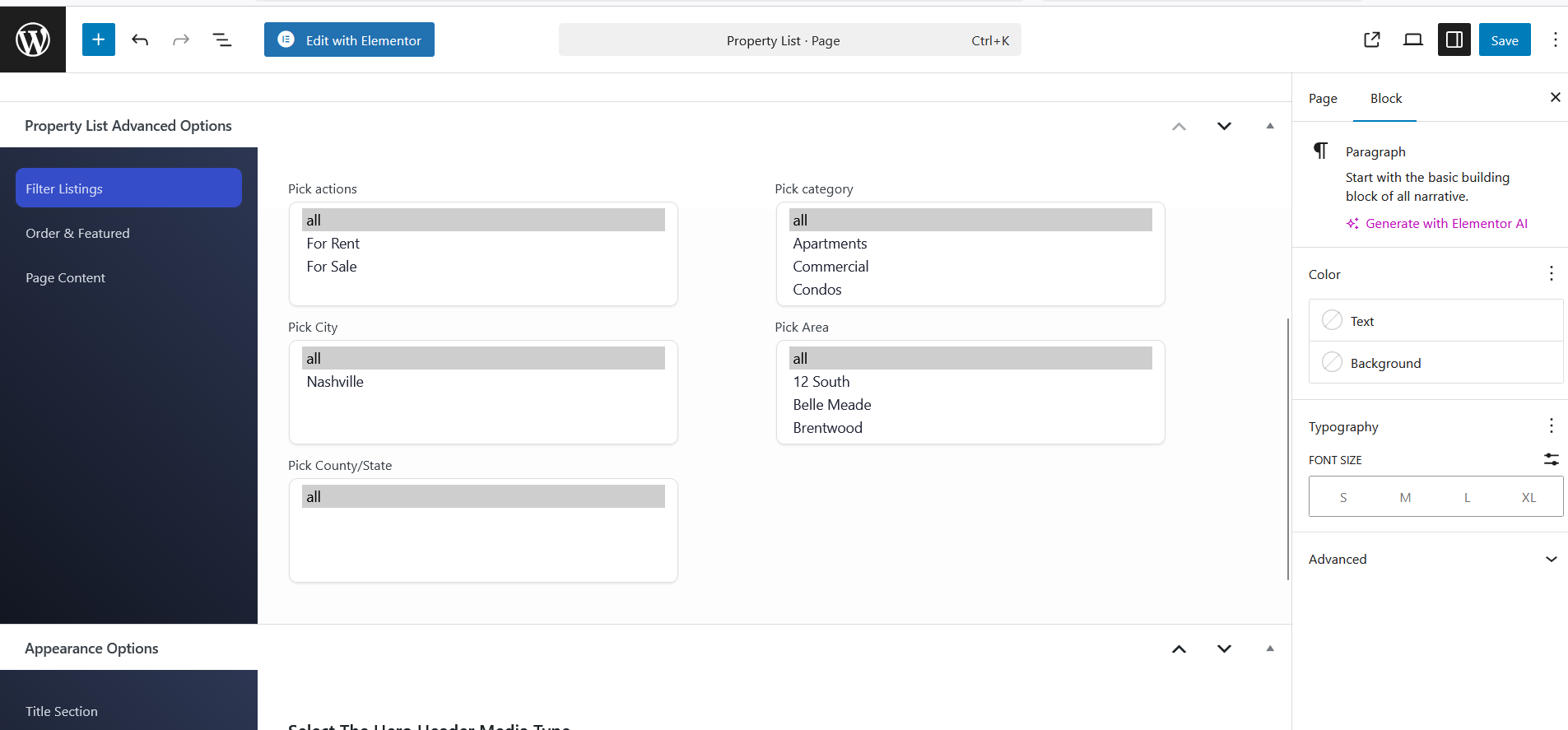This screenshot has width=1568, height=730.
Task: Select the M font size option
Action: click(1405, 497)
